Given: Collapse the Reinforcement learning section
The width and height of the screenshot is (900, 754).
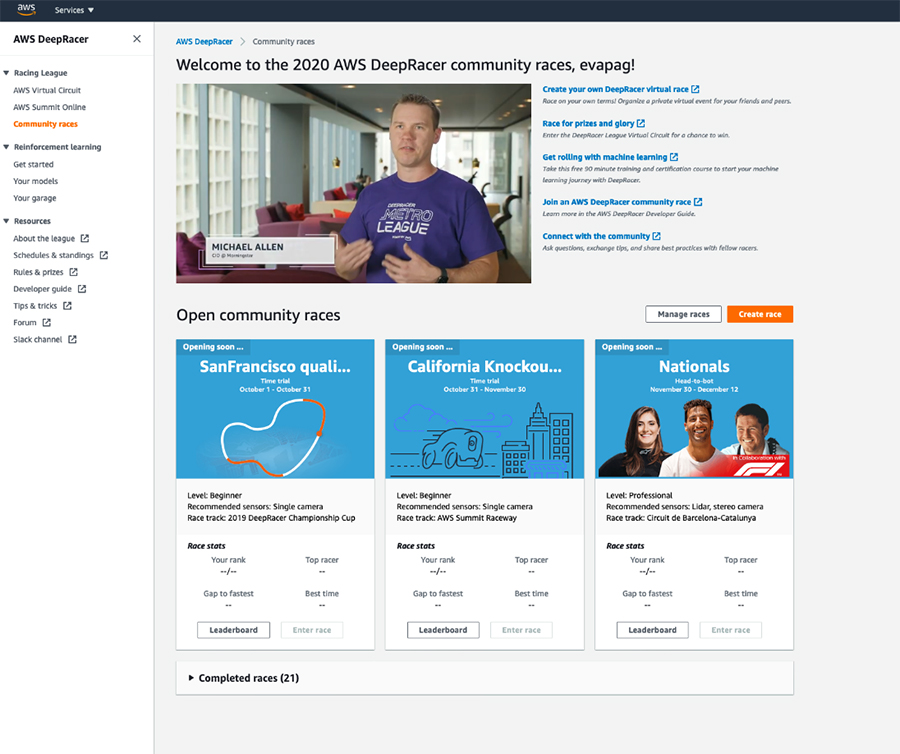Looking at the screenshot, I should [6, 148].
